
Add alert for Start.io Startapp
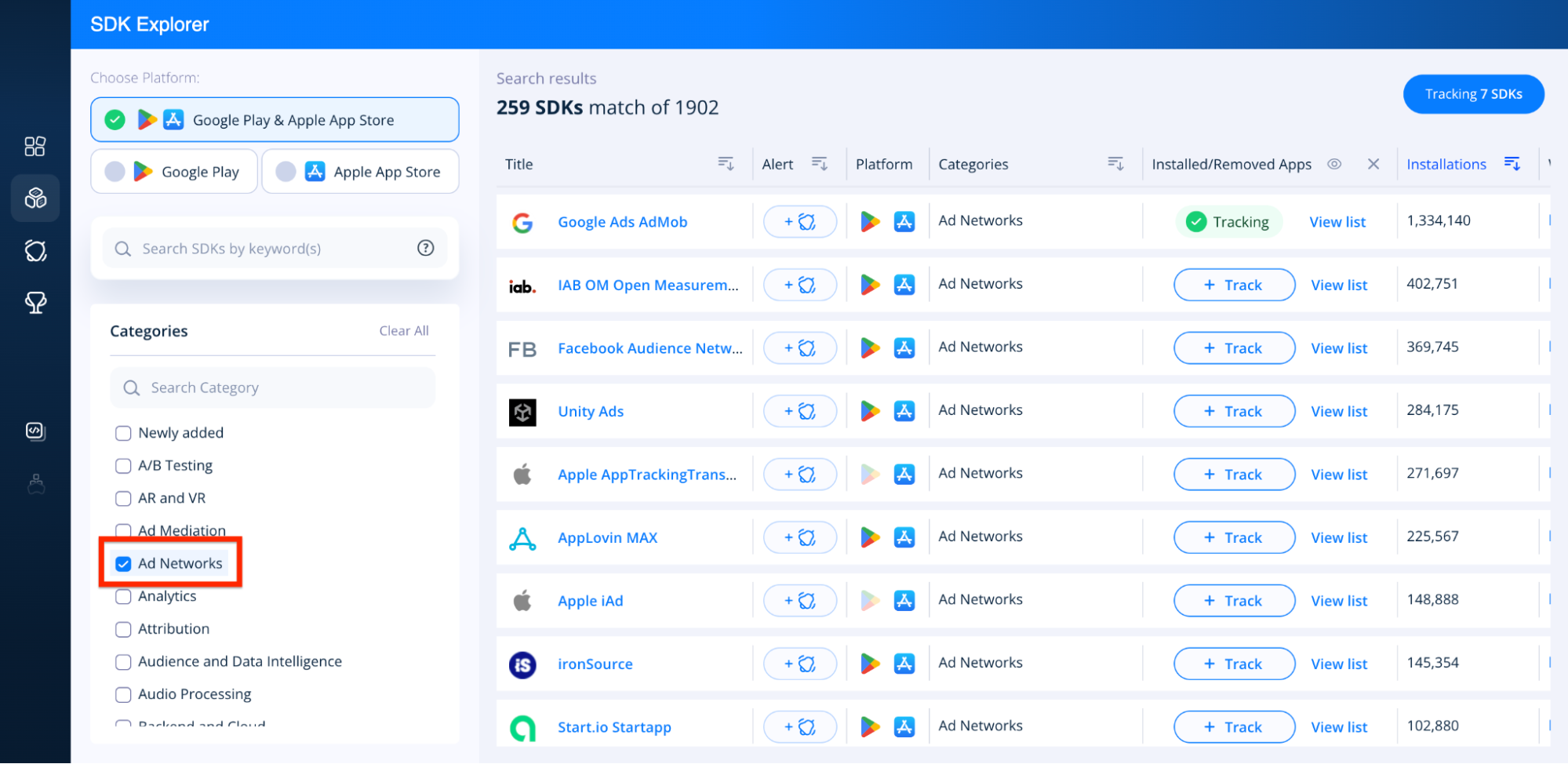[x=800, y=727]
